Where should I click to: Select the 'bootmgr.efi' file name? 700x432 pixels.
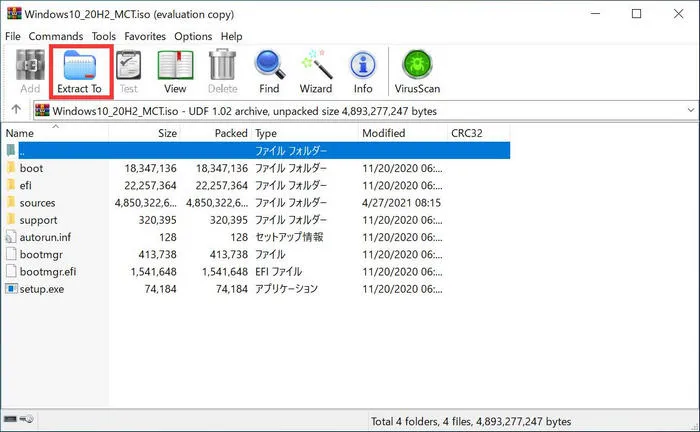tap(48, 271)
